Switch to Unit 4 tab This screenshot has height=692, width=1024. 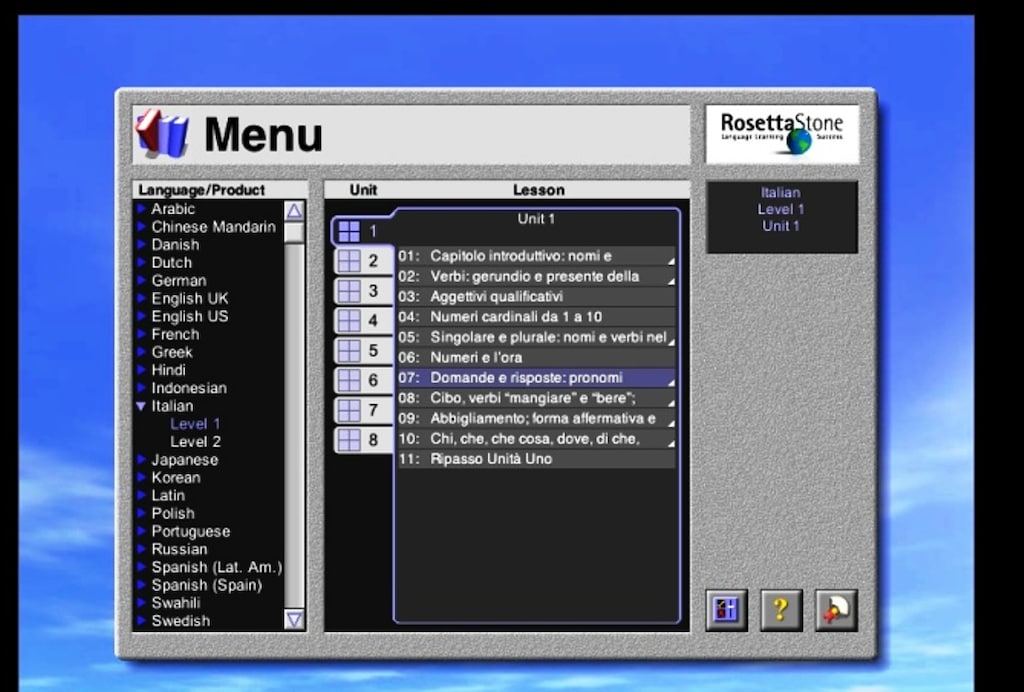[362, 321]
